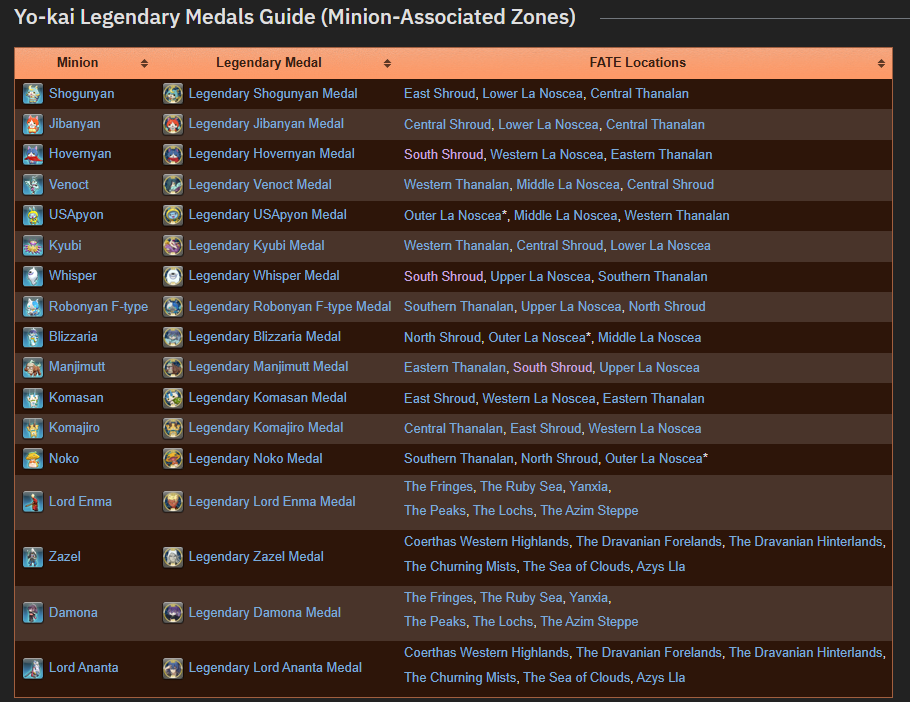910x702 pixels.
Task: Click the Legendary Venoct Medal icon
Action: click(173, 184)
